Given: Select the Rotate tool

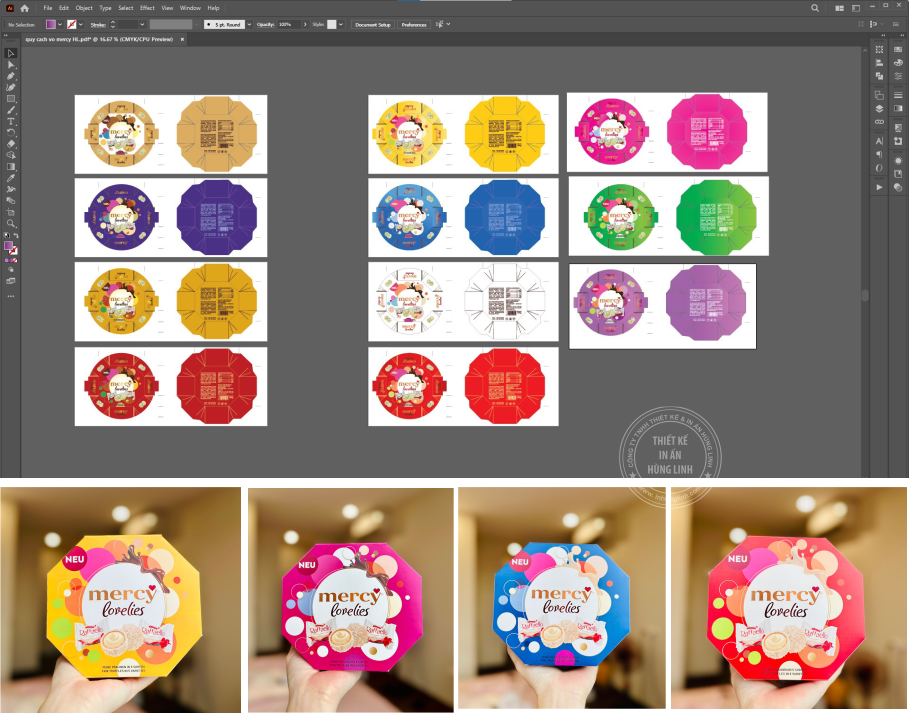Looking at the screenshot, I should 10,133.
